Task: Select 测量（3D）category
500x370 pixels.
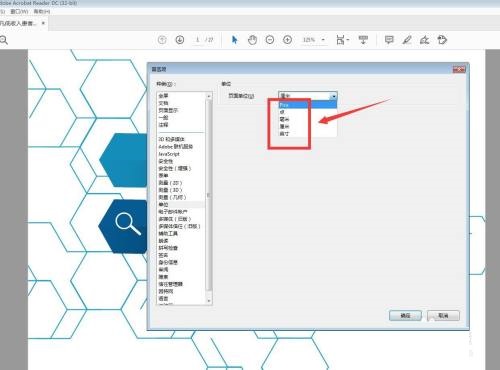Action: [x=170, y=190]
